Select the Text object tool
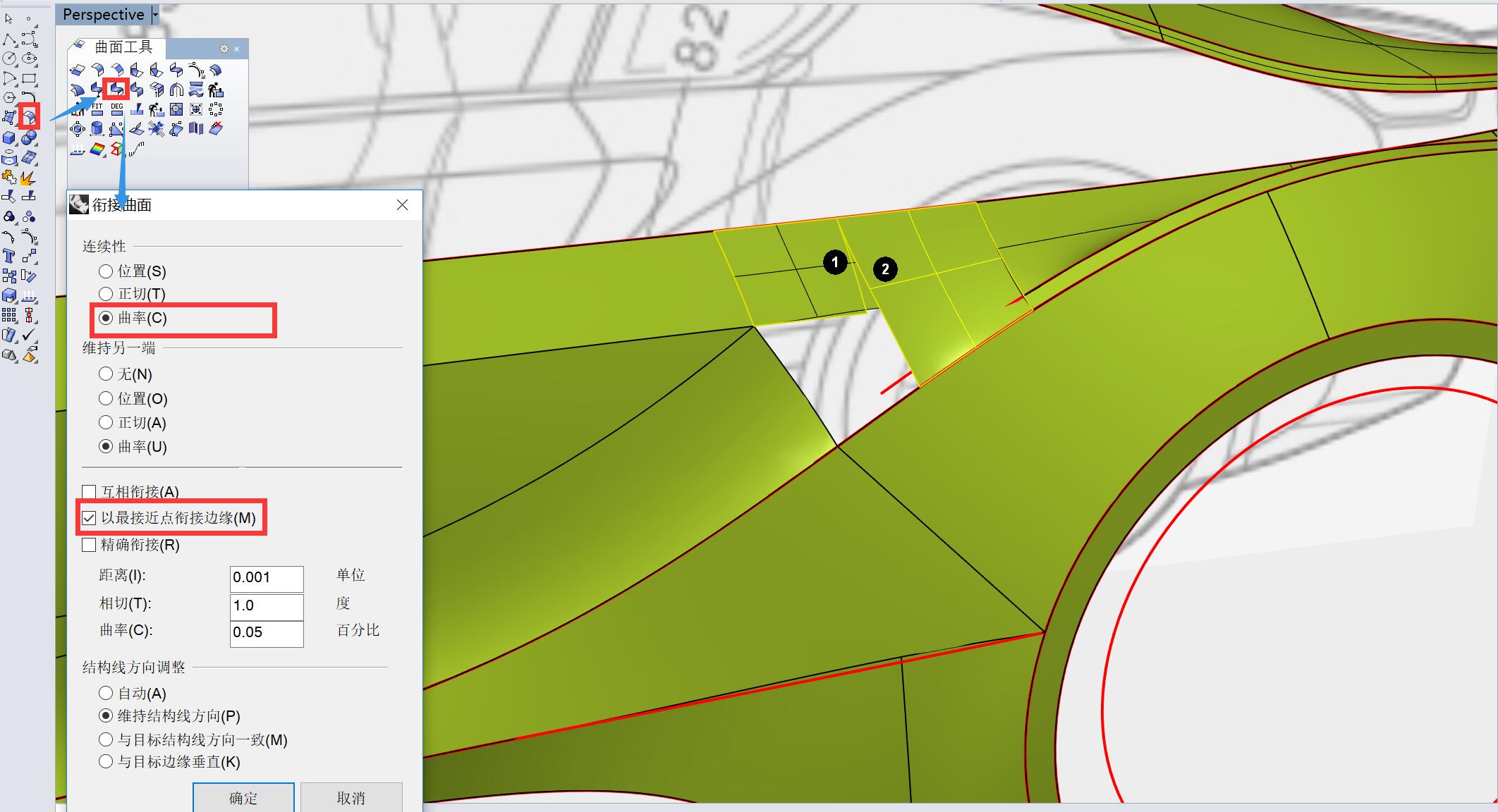Screen dimensions: 1498x812 click(9, 256)
